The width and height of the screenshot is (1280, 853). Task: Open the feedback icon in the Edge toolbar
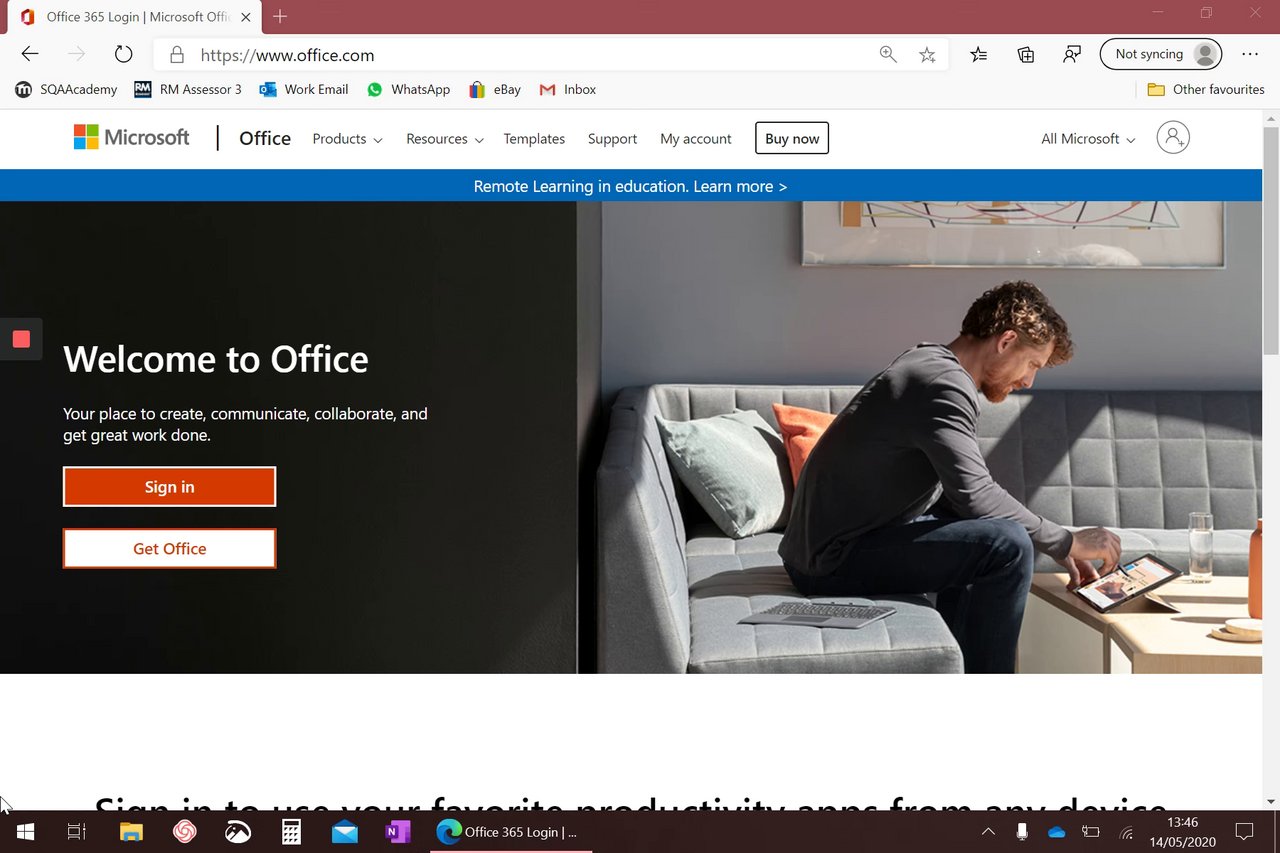pyautogui.click(x=1072, y=55)
